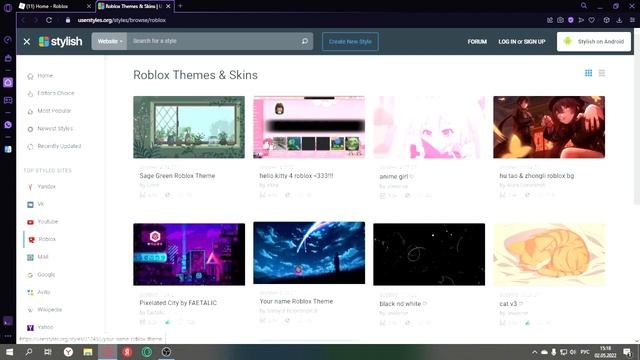
Task: Open hu tao & zhongli roblox bg thumbnail
Action: [549, 127]
